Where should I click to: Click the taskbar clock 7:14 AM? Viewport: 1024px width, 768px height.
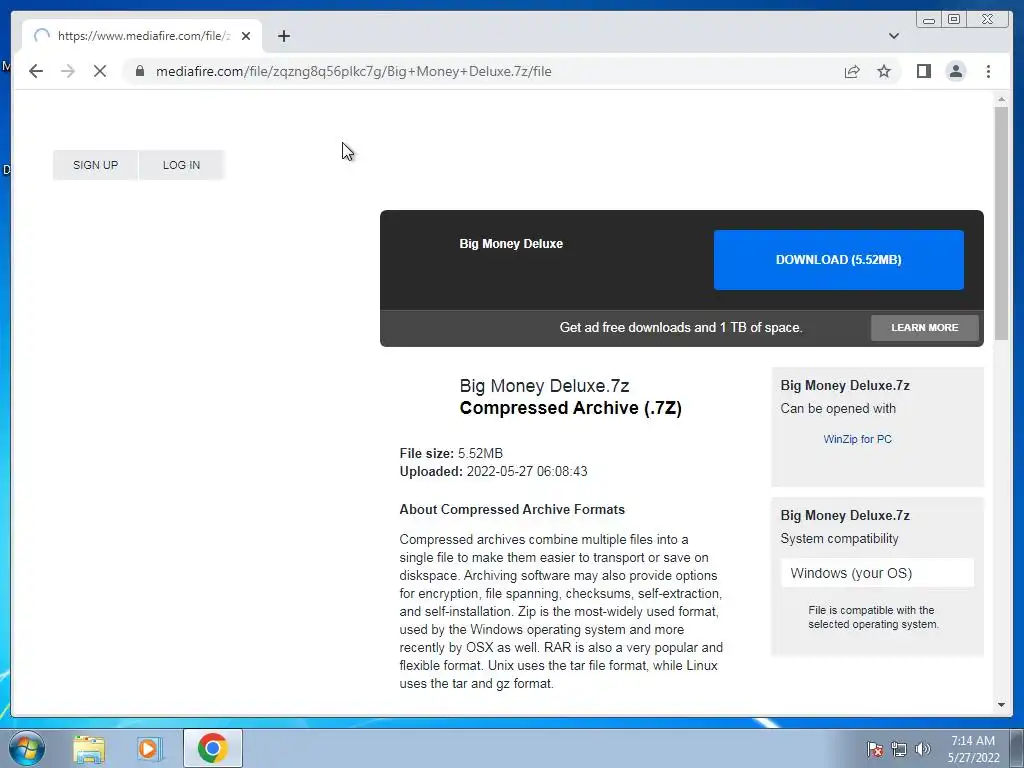tap(972, 741)
